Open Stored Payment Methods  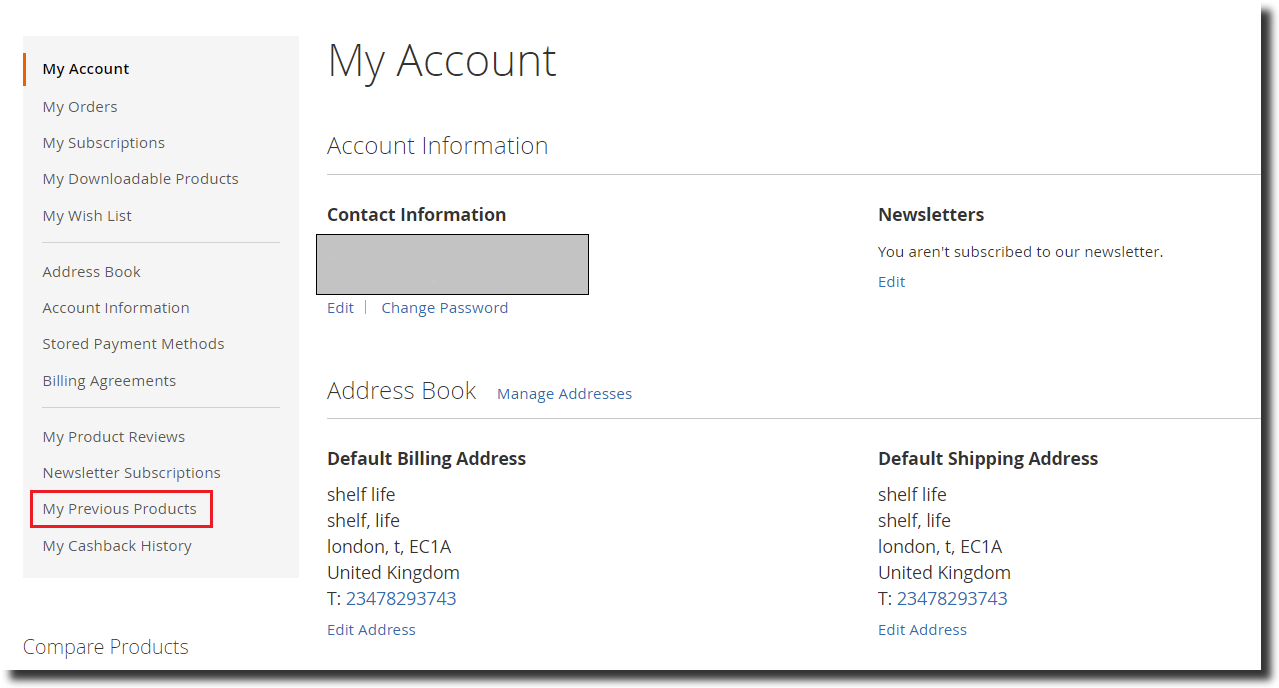(x=133, y=344)
